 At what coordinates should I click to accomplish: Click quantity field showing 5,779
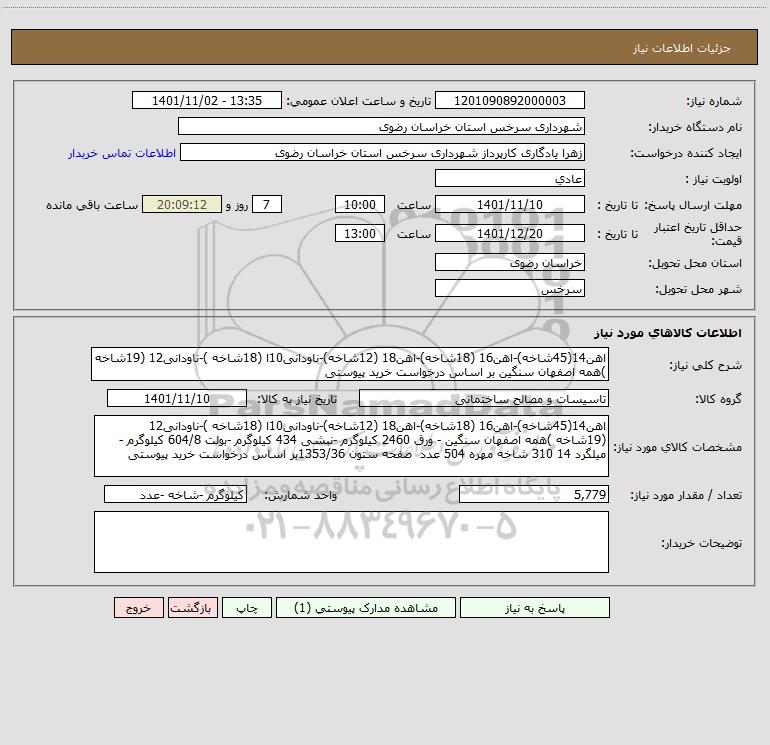pos(534,494)
